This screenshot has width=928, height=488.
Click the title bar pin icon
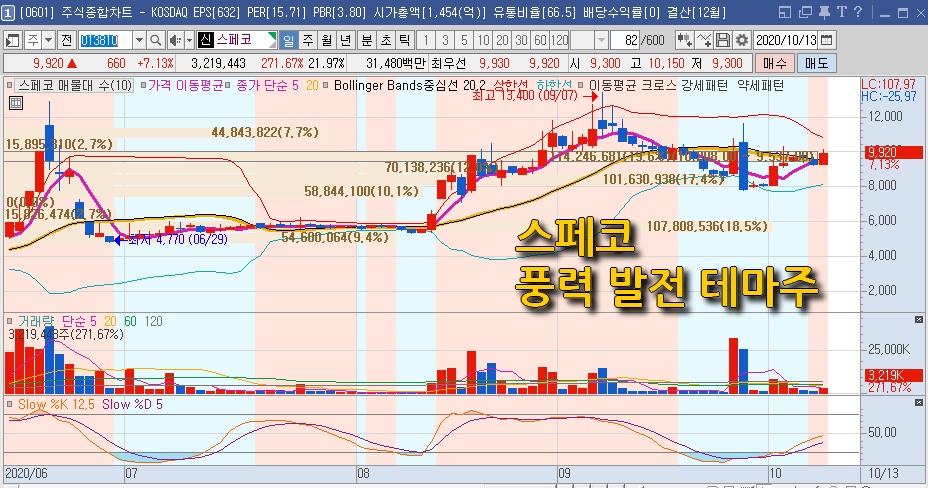(824, 12)
